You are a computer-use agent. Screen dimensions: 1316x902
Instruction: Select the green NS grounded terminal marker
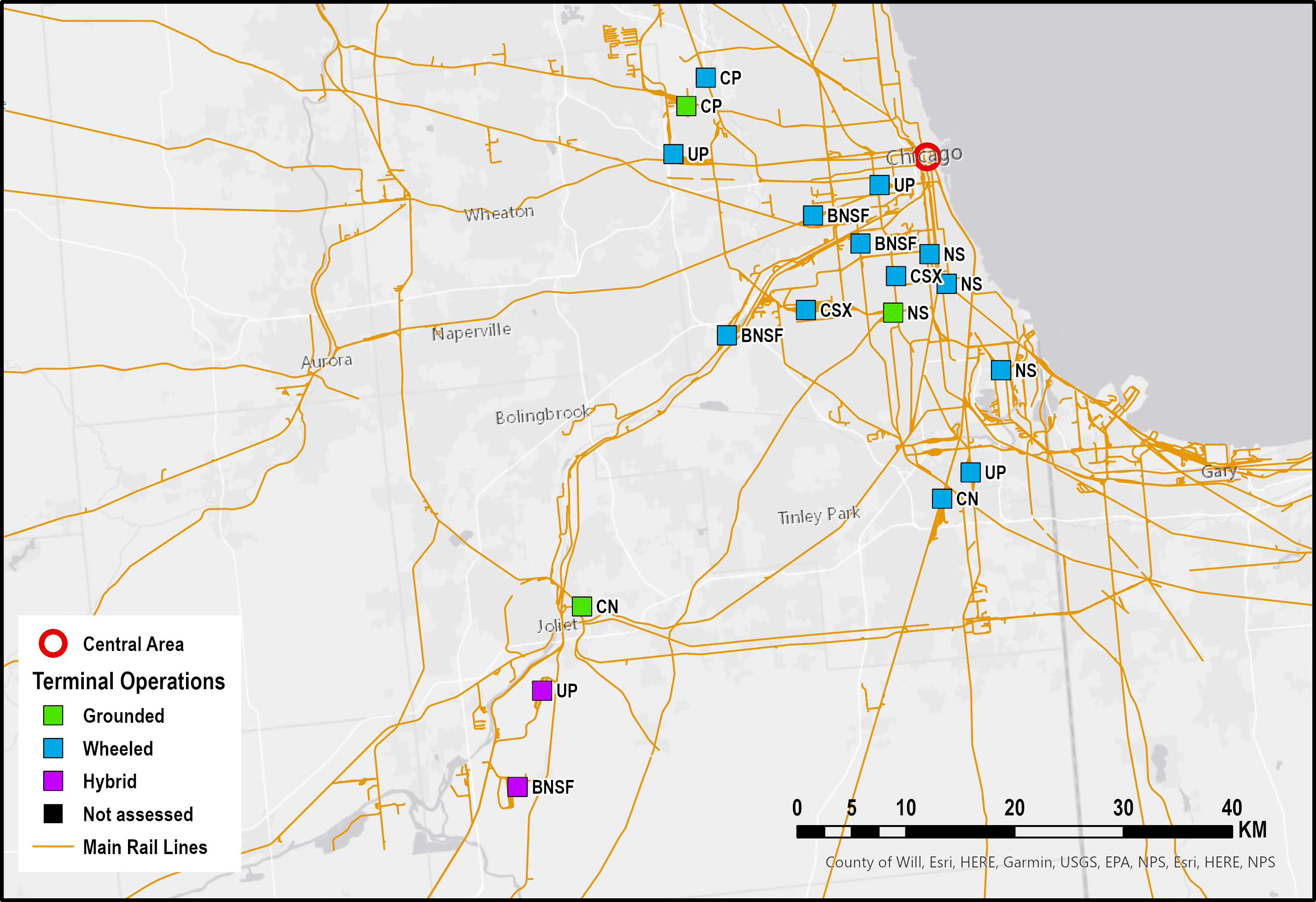point(893,313)
